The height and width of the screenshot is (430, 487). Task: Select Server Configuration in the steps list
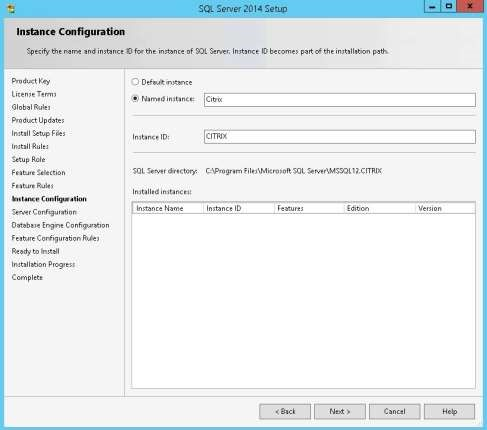coord(44,212)
